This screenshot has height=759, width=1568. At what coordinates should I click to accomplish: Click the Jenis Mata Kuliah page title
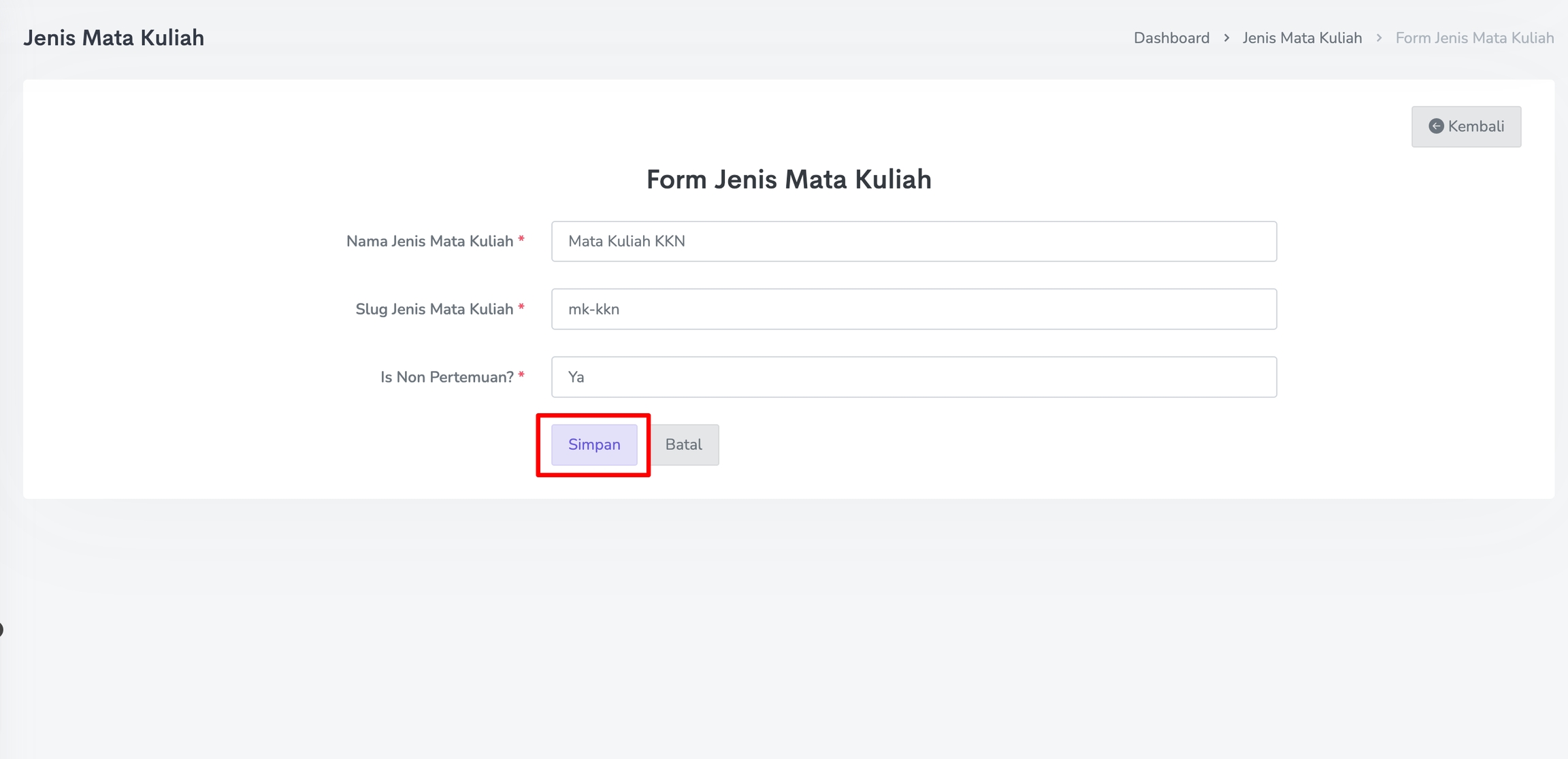tap(114, 38)
